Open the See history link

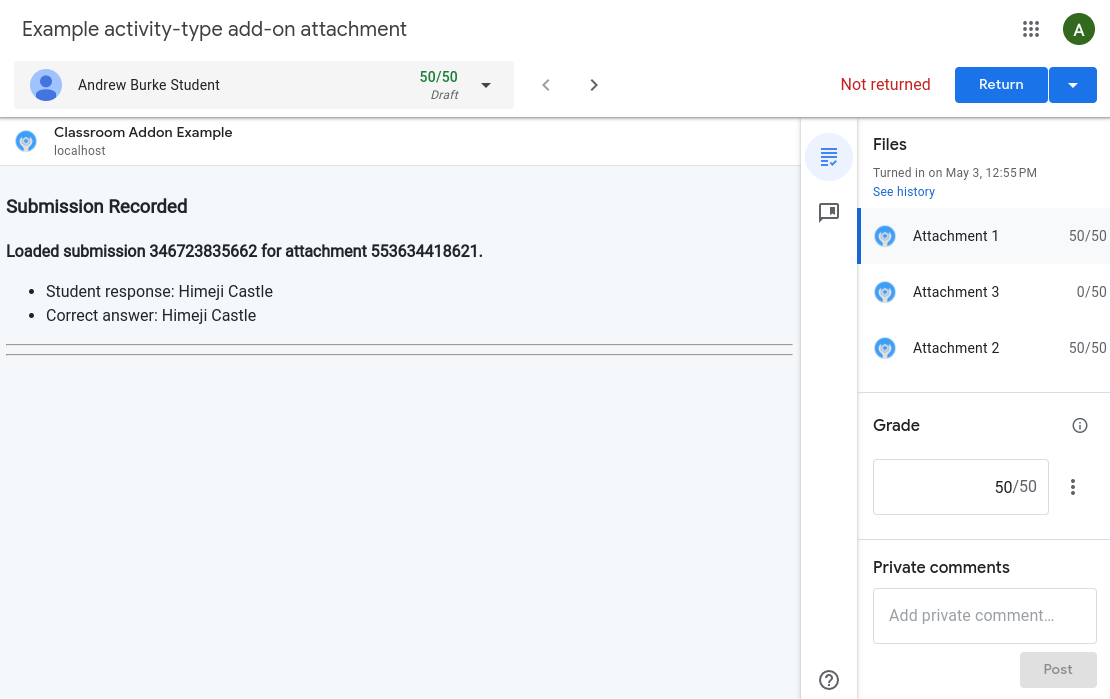[903, 192]
